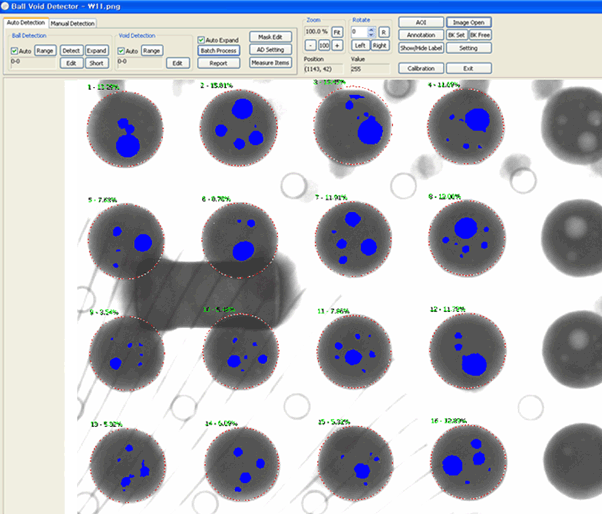Generate the Report
Image resolution: width=602 pixels, height=514 pixels.
pyautogui.click(x=219, y=63)
